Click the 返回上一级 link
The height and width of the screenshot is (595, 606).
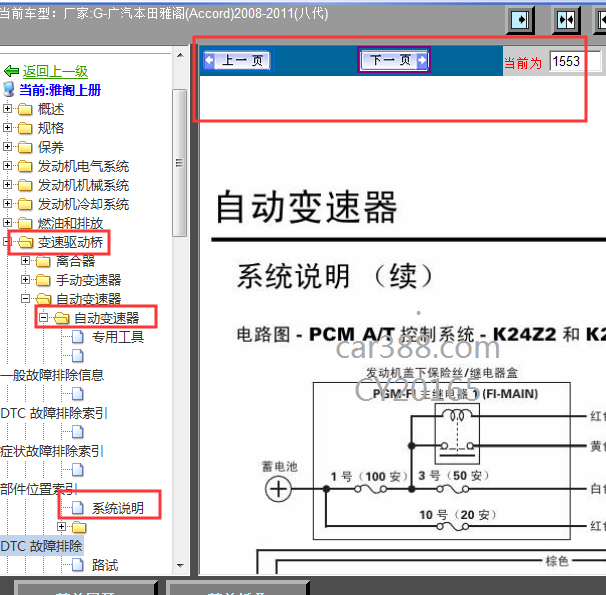pyautogui.click(x=55, y=71)
